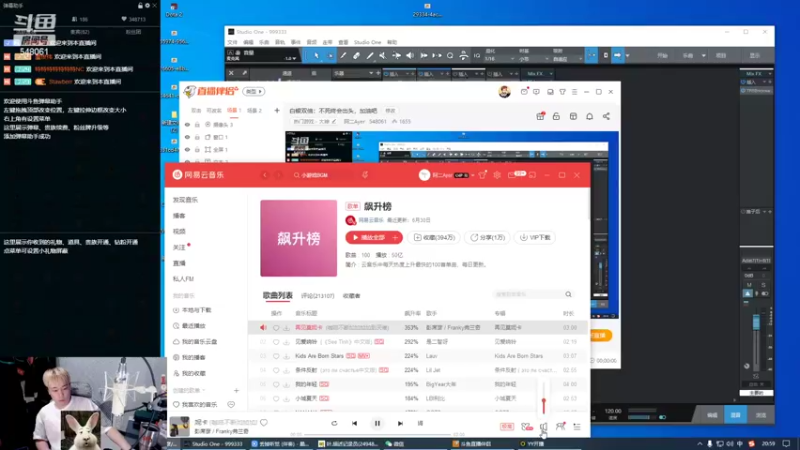Open artist Lauv link in the song list
800x450 pixels.
tap(432, 356)
